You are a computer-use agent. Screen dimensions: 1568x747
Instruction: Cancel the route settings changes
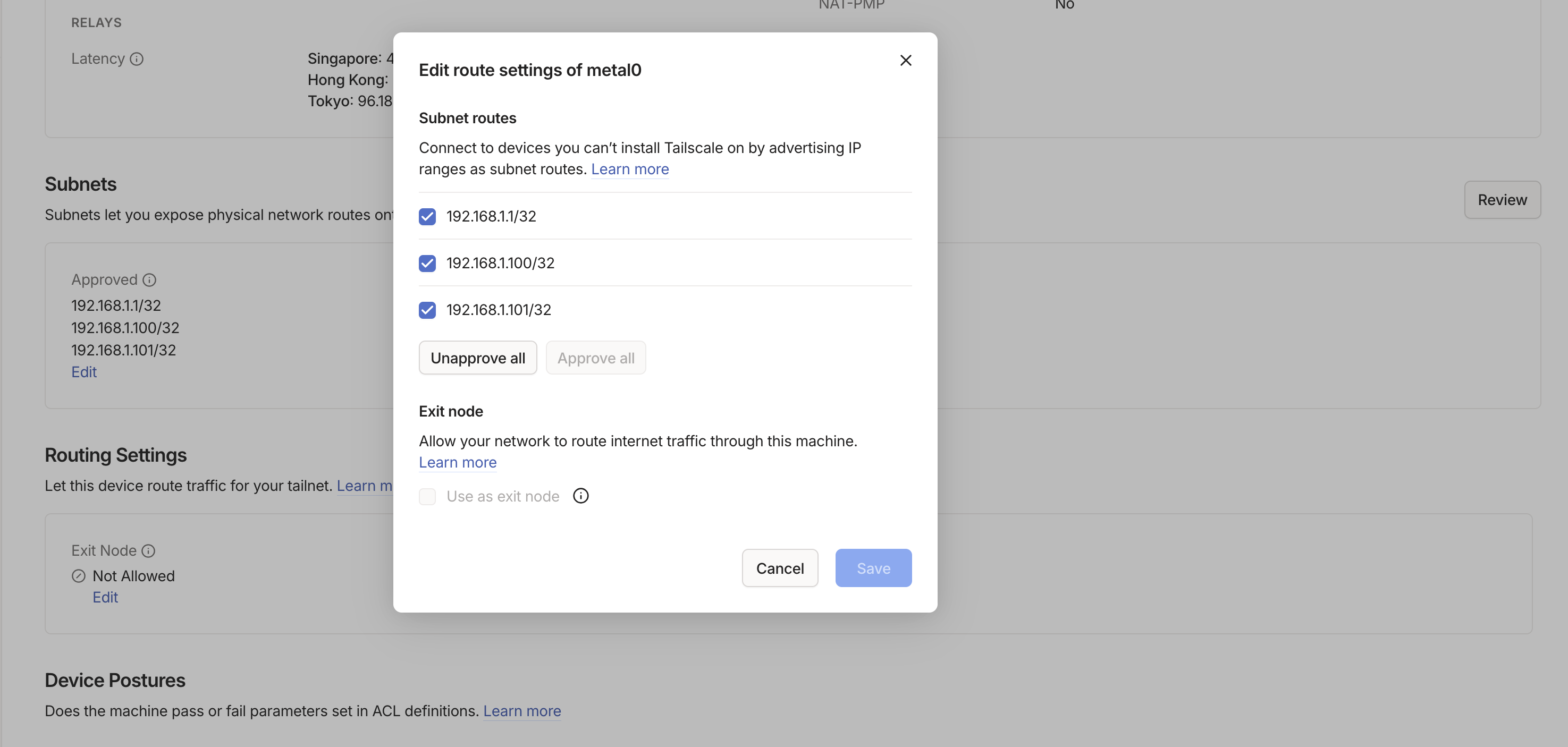(x=780, y=568)
